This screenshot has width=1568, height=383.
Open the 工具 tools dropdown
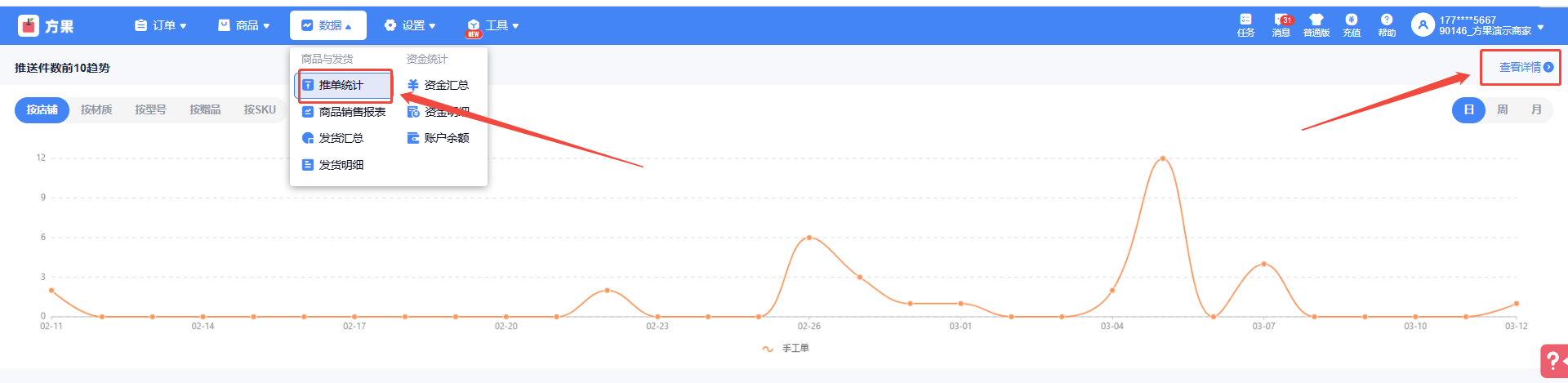point(493,26)
